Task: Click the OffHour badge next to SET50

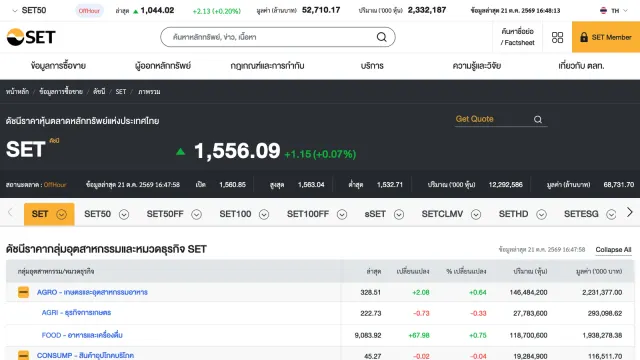Action: 89,11
